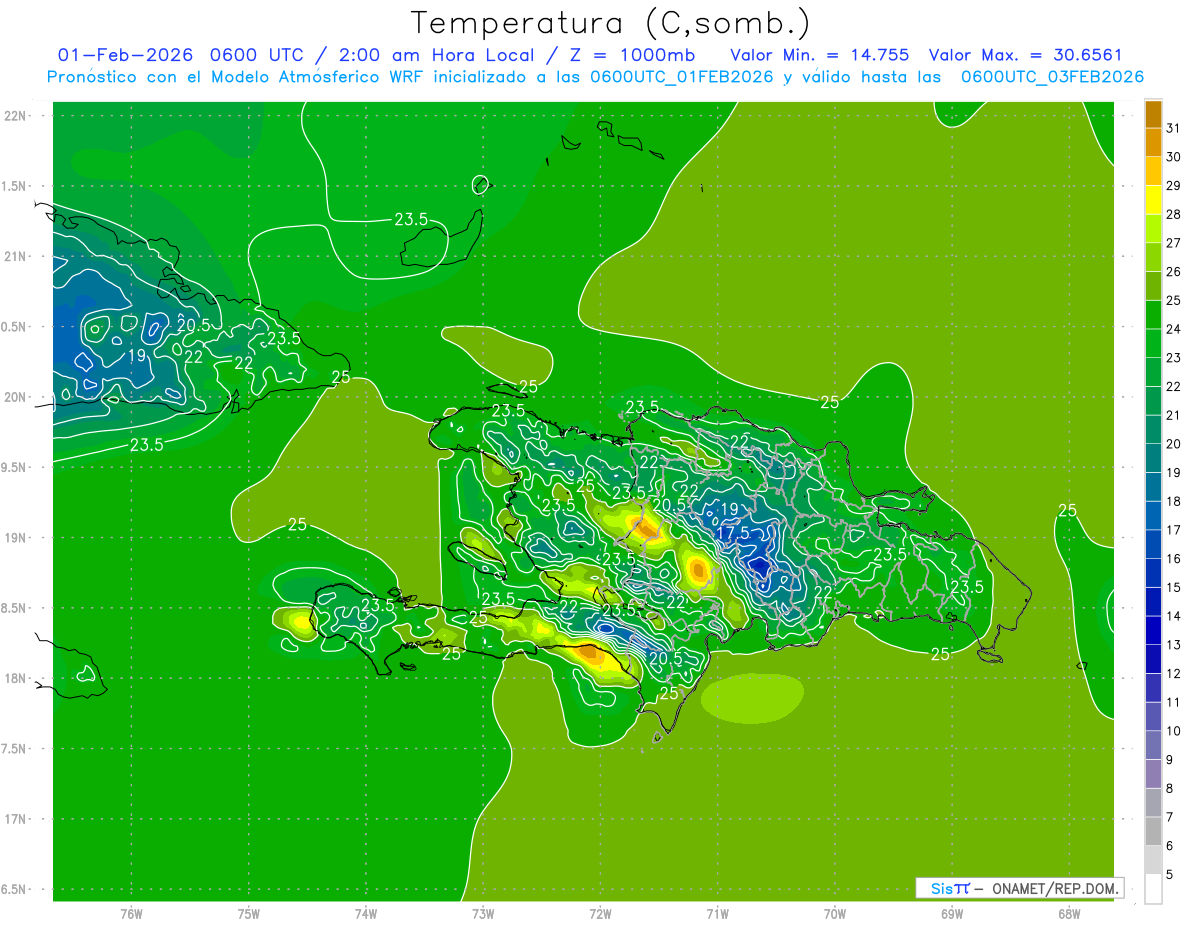Click the "10" colorbar scale value
This screenshot has width=1200, height=927.
1173,731
